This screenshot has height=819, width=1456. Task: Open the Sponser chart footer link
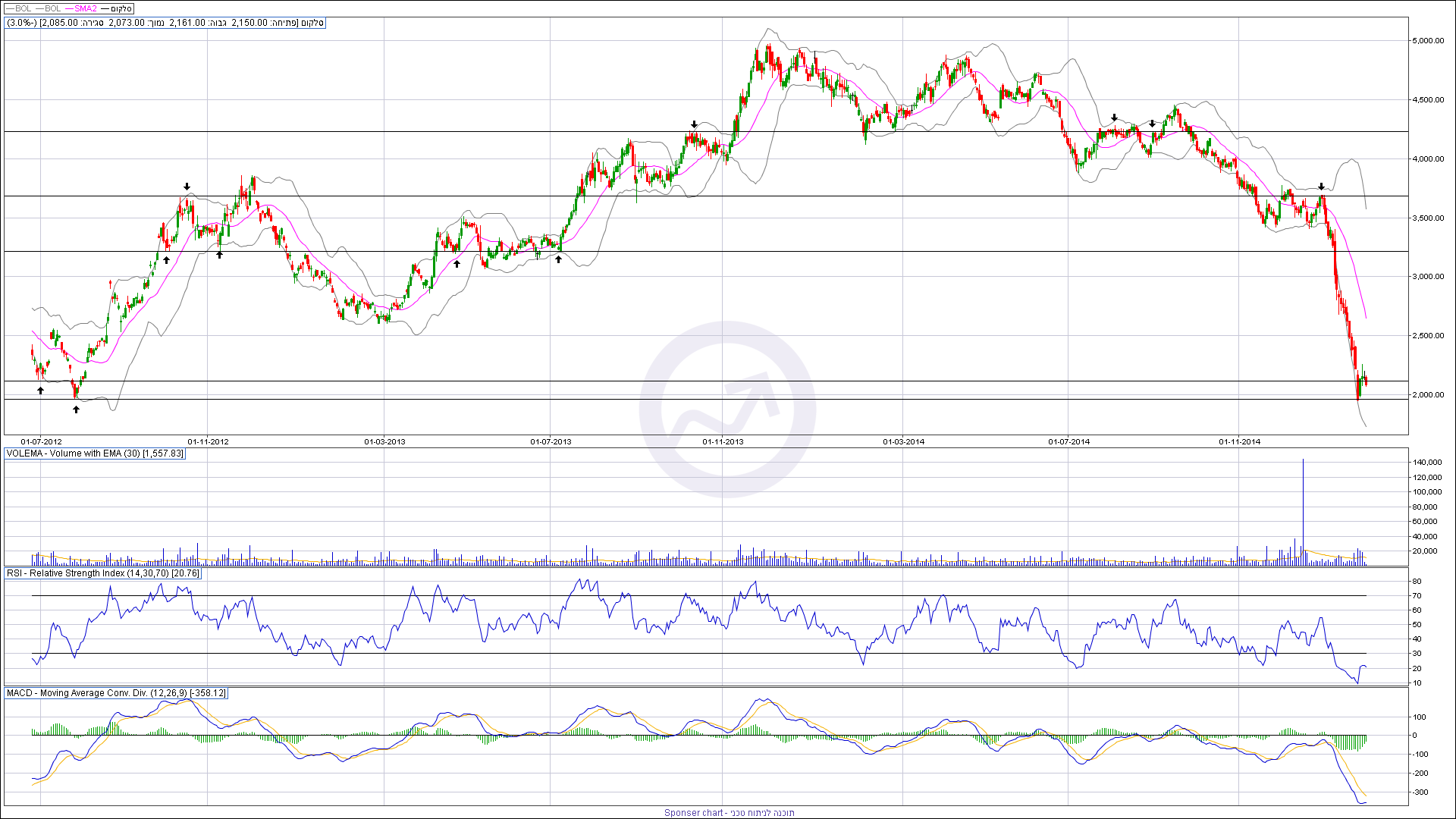coord(729,813)
